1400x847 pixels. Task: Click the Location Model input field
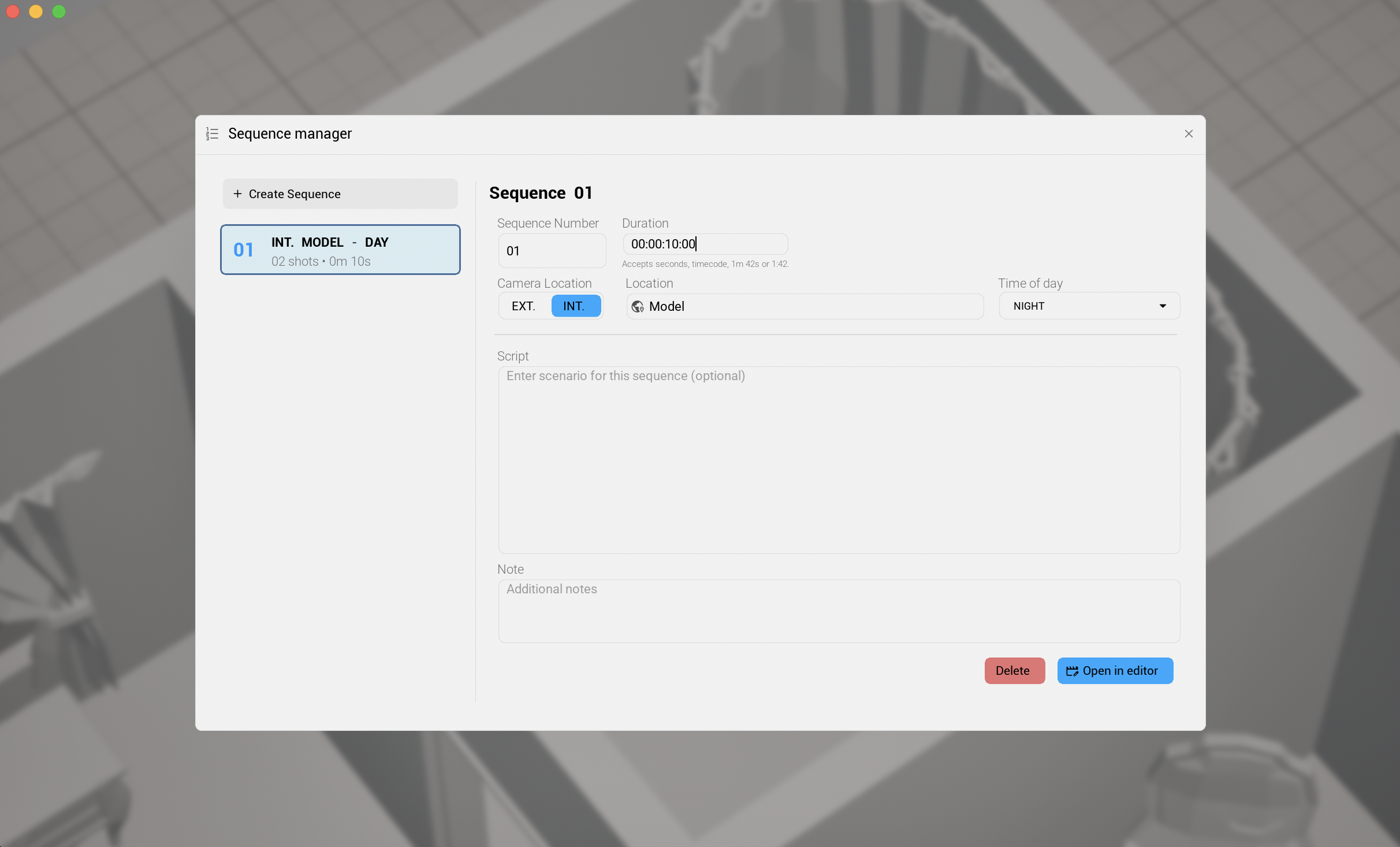pyautogui.click(x=805, y=306)
